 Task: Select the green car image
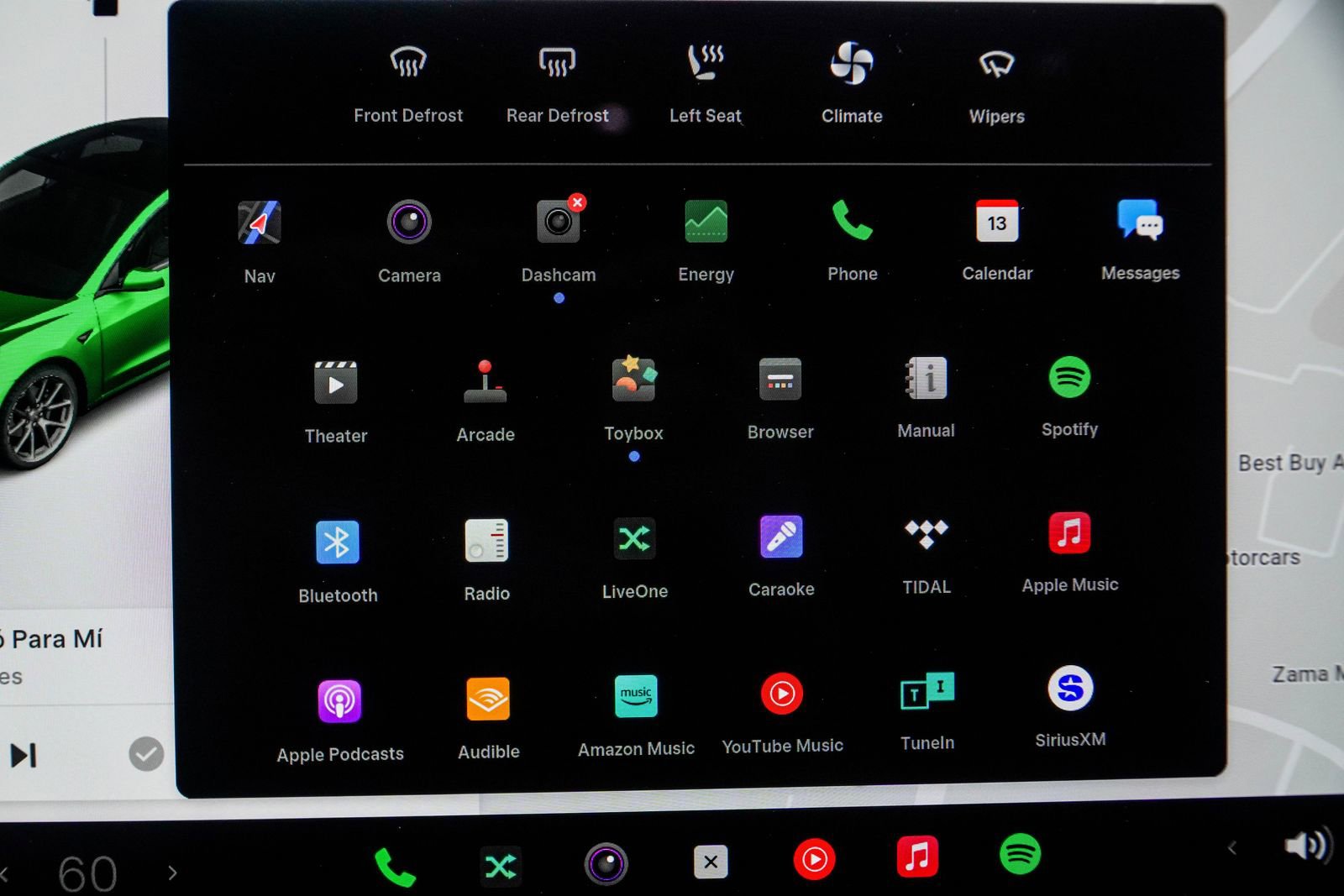[84, 294]
